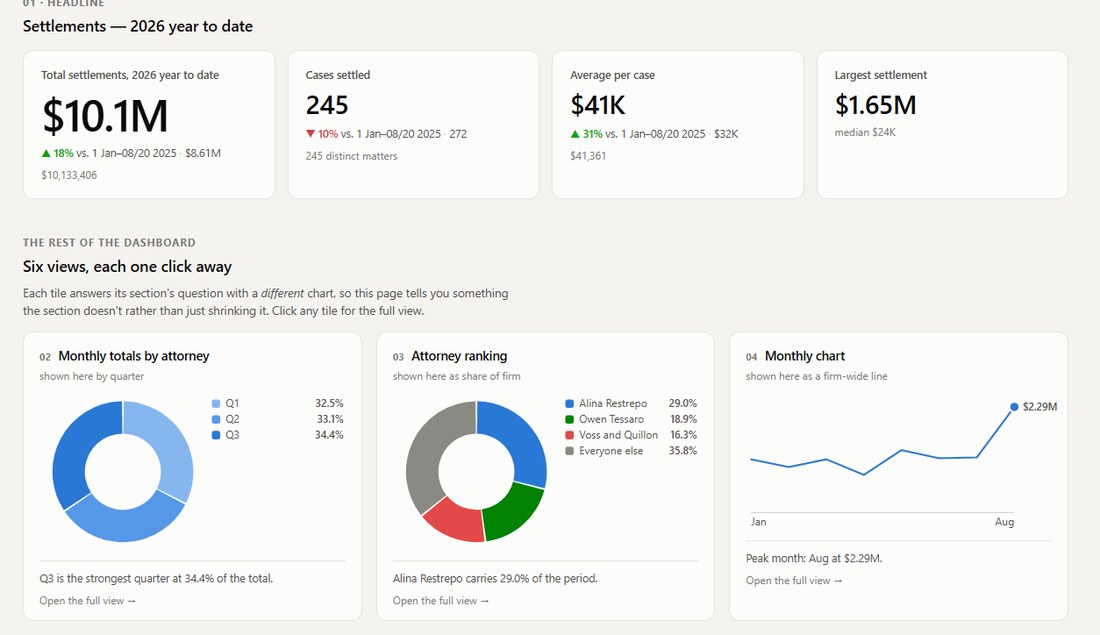The width and height of the screenshot is (1100, 635).
Task: Click the Alina Restrepo blue legend swatch
Action: [570, 403]
